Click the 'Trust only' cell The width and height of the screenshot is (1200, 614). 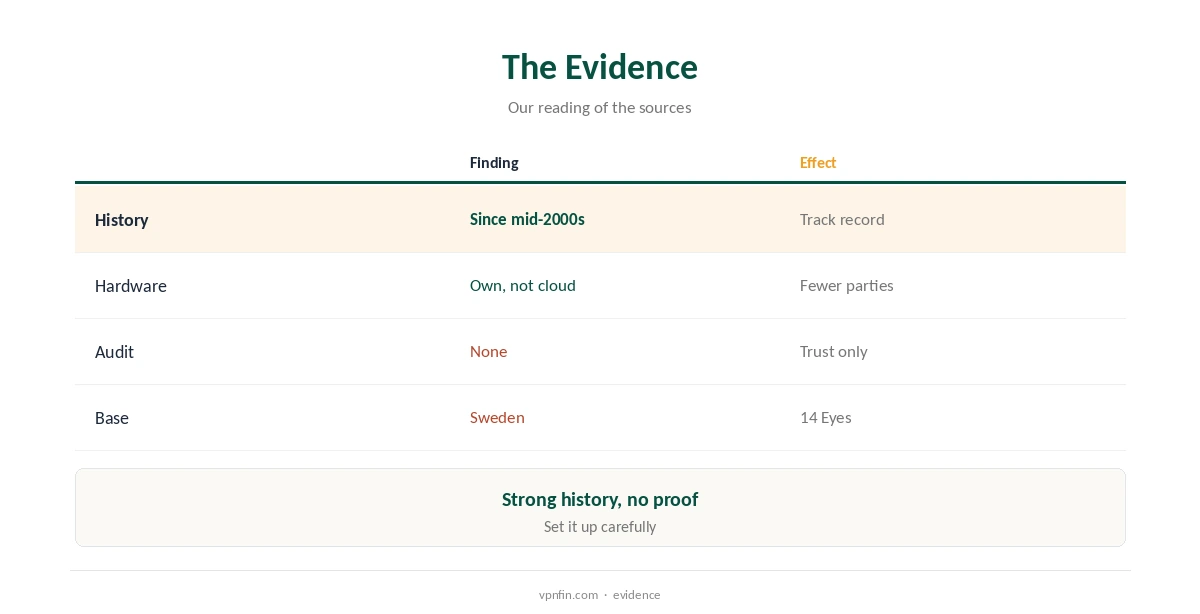pos(834,351)
